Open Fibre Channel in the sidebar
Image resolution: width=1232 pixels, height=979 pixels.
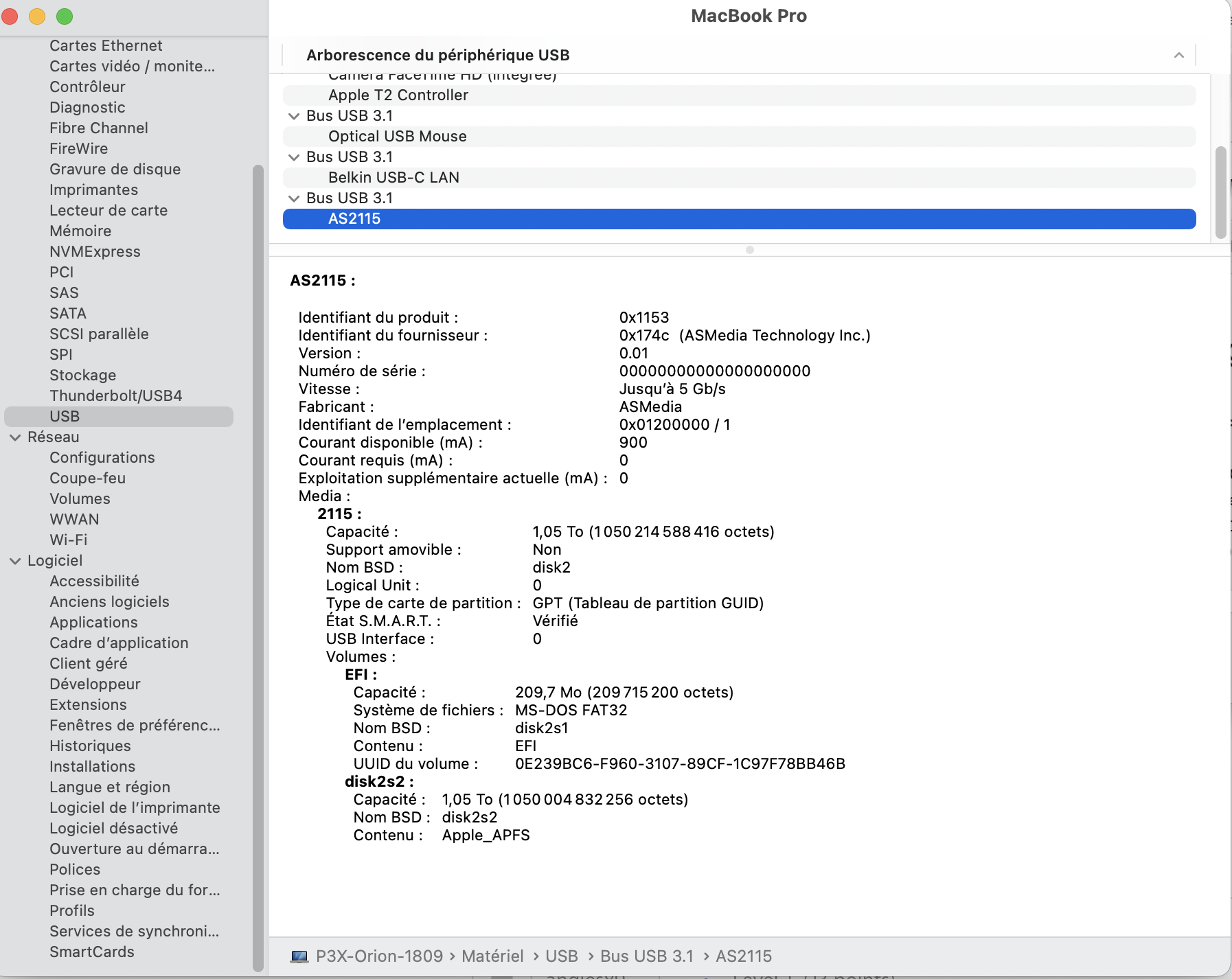98,128
